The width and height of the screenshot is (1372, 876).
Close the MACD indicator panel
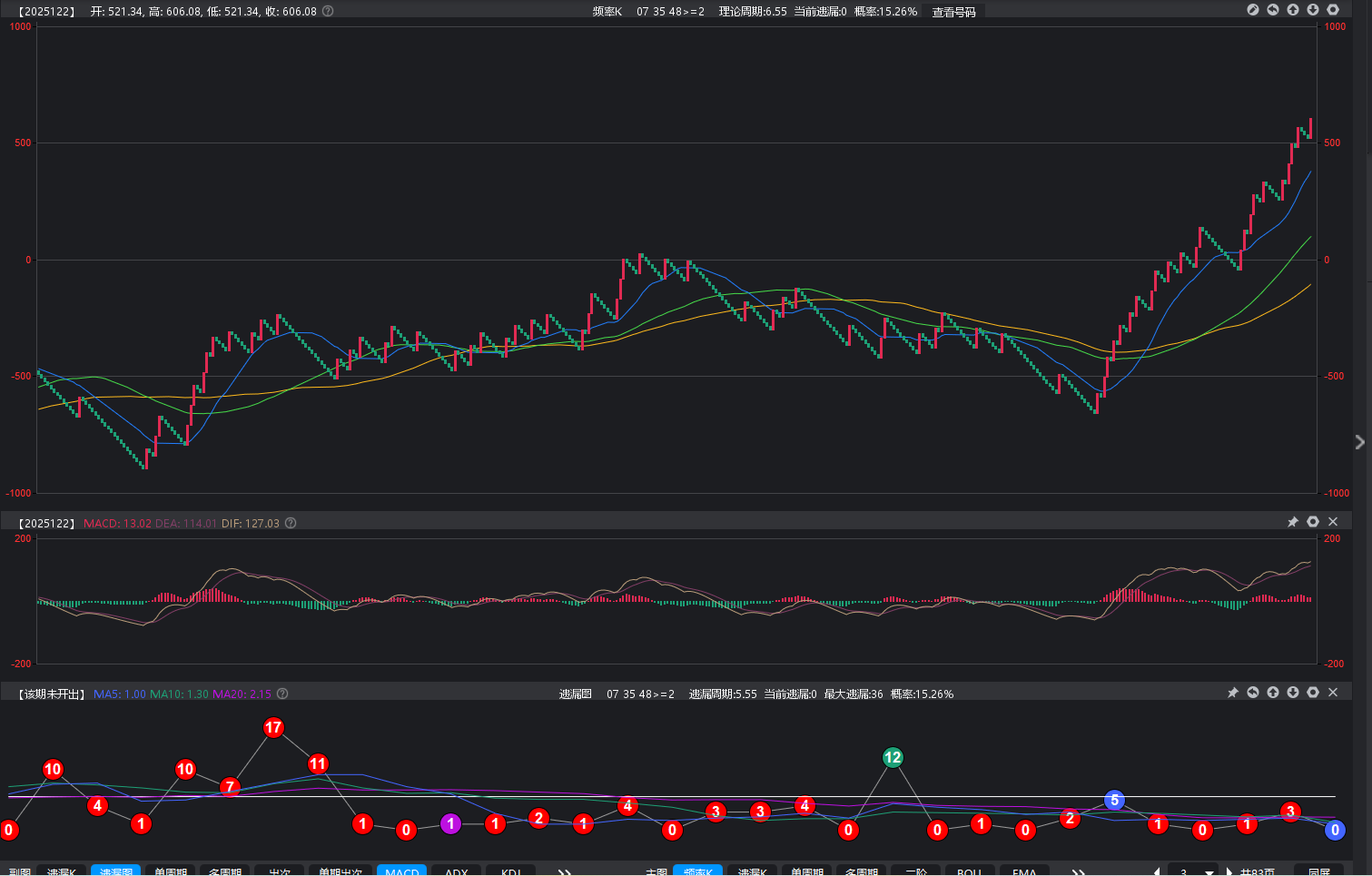(1333, 522)
